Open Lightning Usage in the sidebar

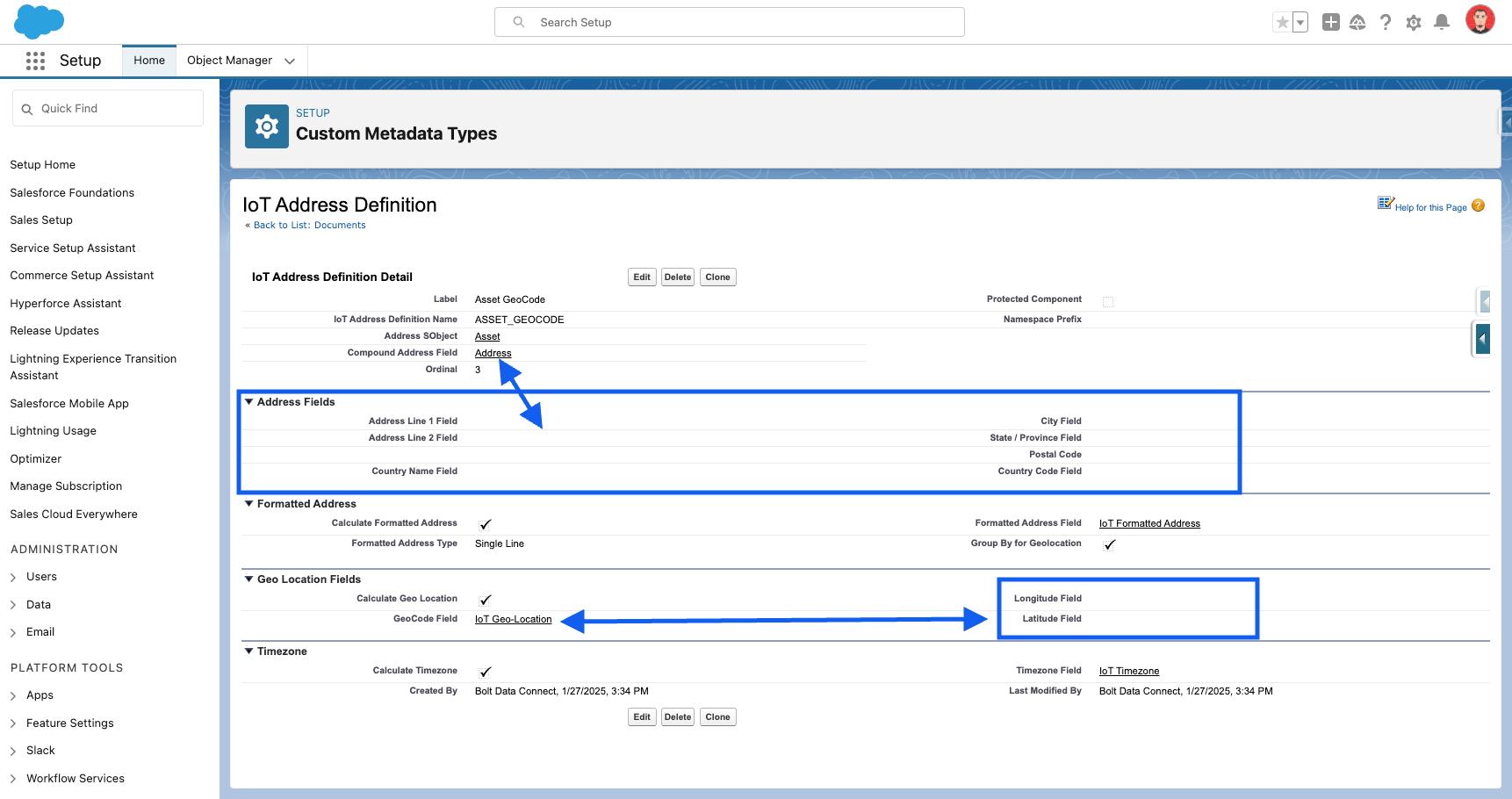(x=54, y=431)
